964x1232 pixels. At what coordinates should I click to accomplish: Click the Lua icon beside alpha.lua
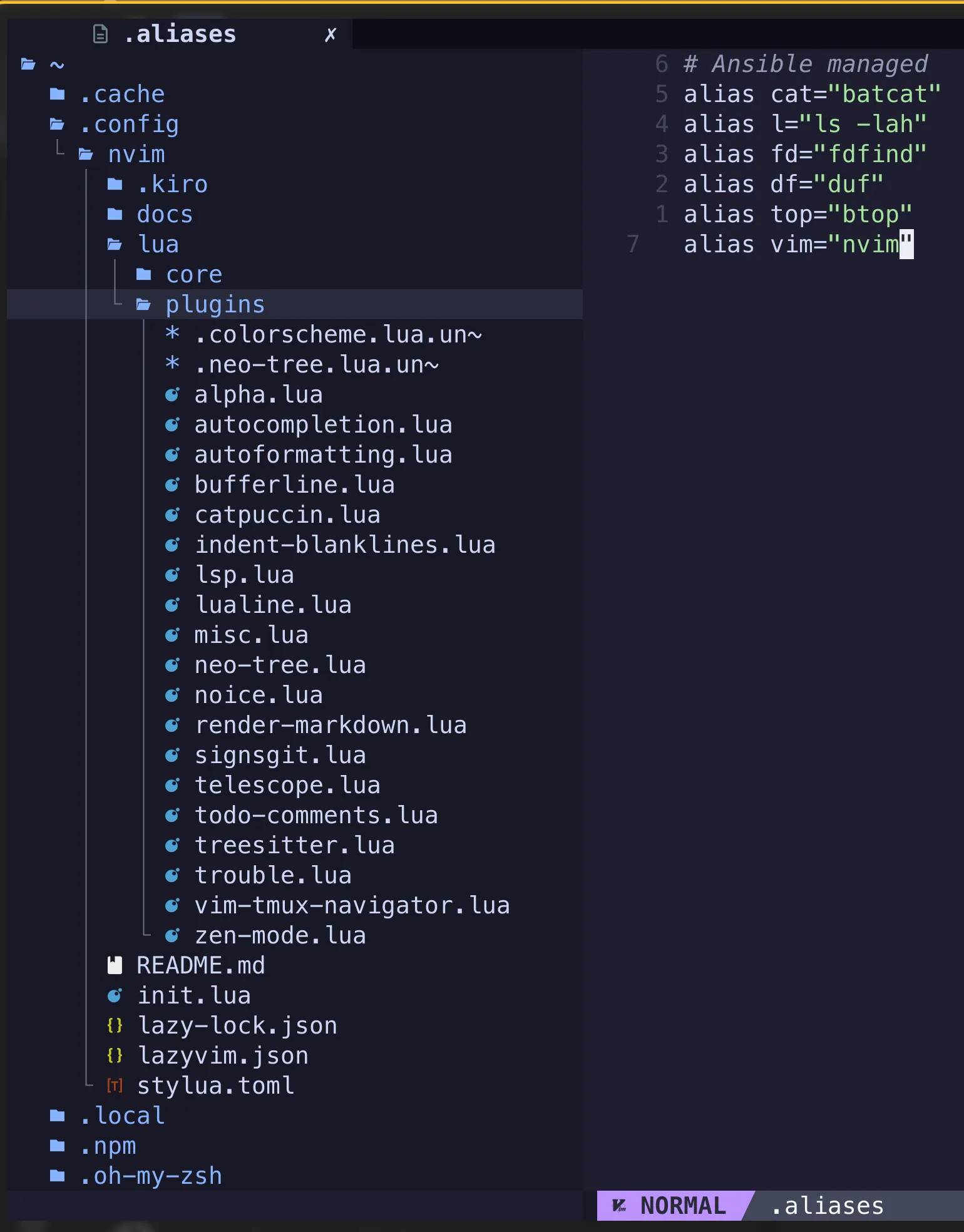[172, 395]
